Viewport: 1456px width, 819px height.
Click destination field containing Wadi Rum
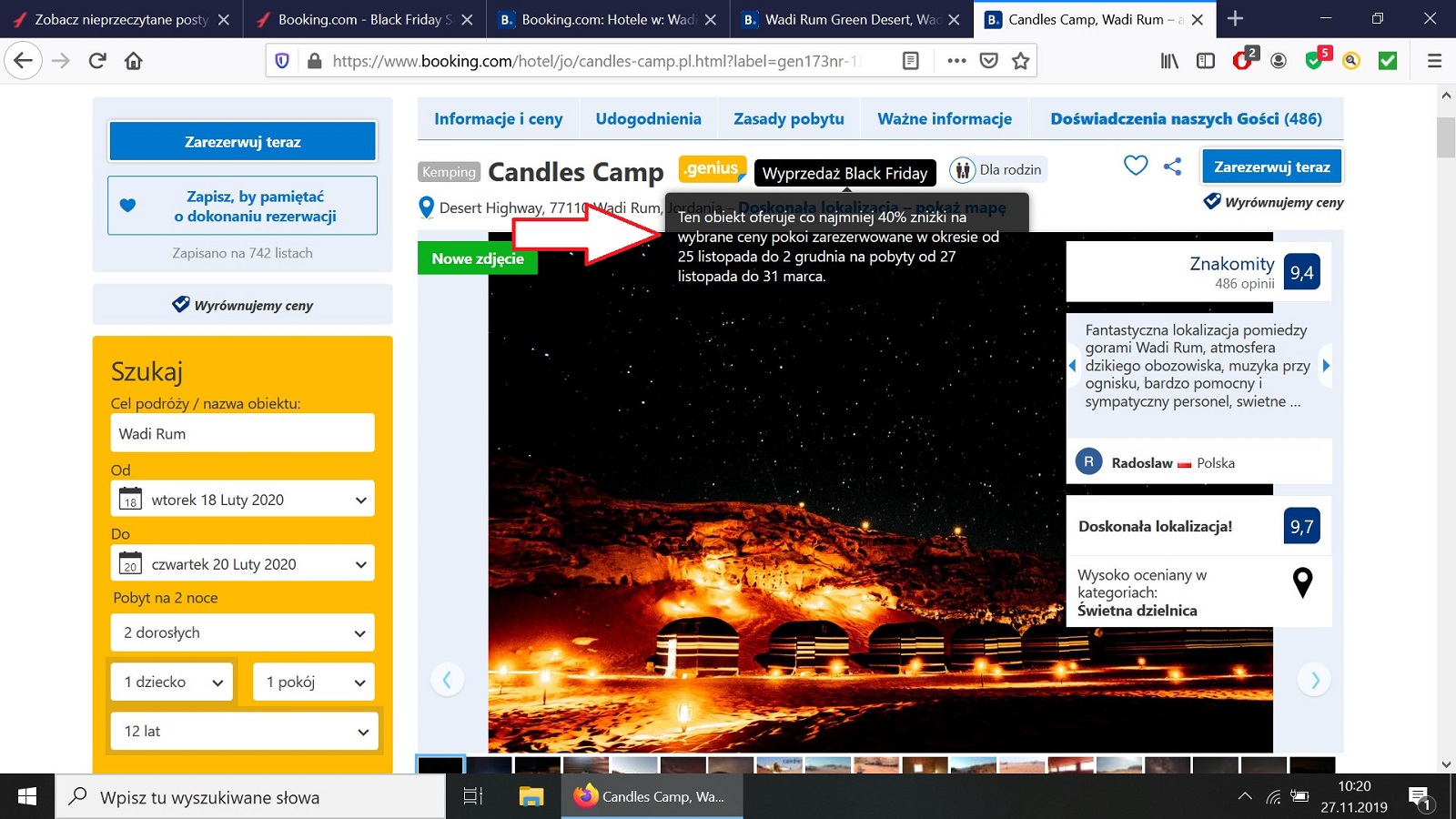point(243,433)
